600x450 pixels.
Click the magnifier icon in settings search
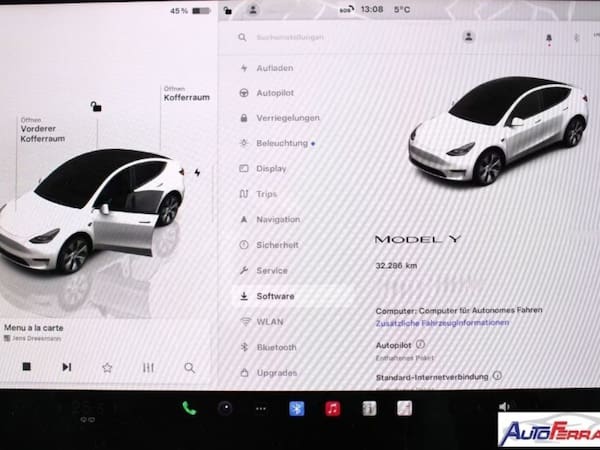coord(242,37)
